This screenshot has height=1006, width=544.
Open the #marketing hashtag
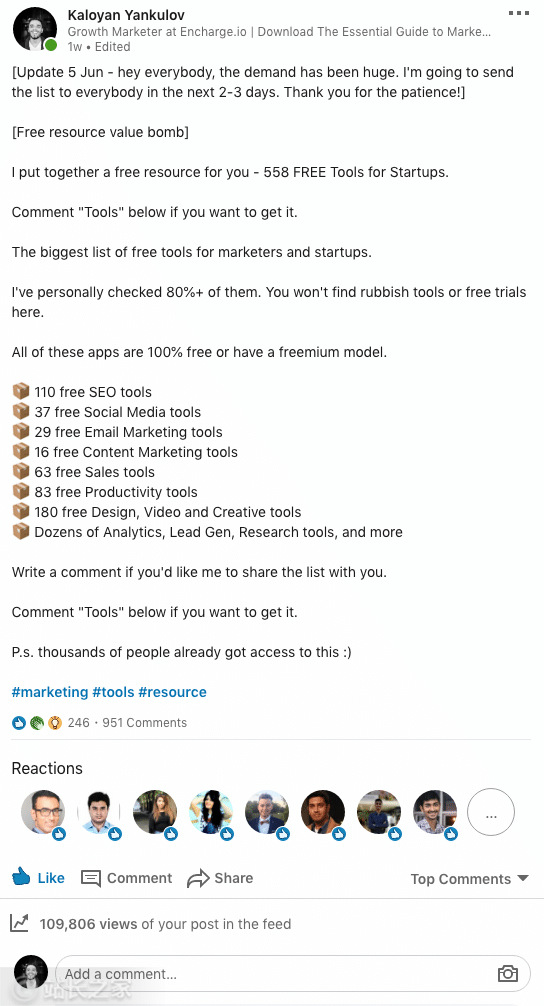coord(50,692)
